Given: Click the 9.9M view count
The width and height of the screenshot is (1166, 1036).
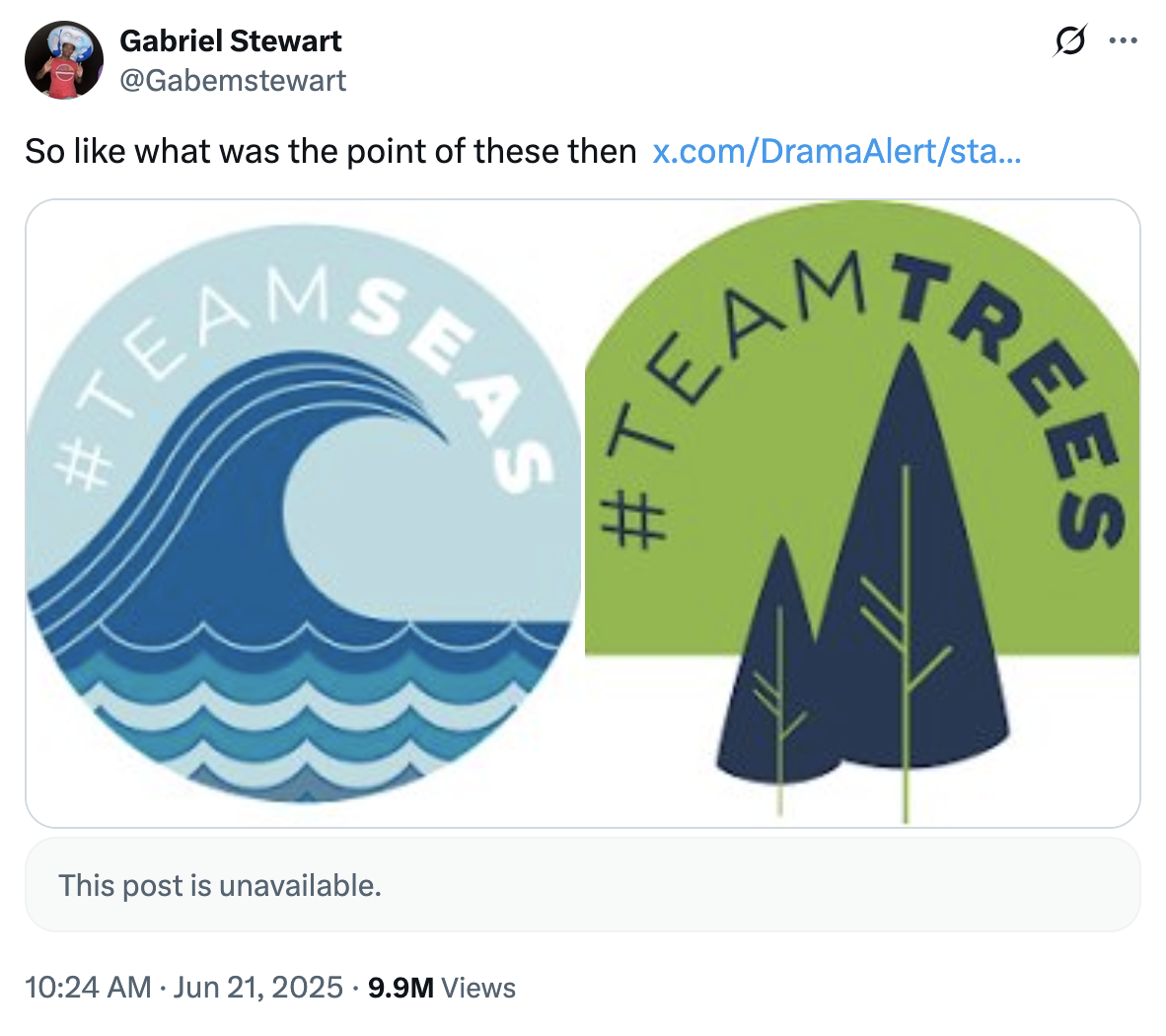Looking at the screenshot, I should click(401, 988).
